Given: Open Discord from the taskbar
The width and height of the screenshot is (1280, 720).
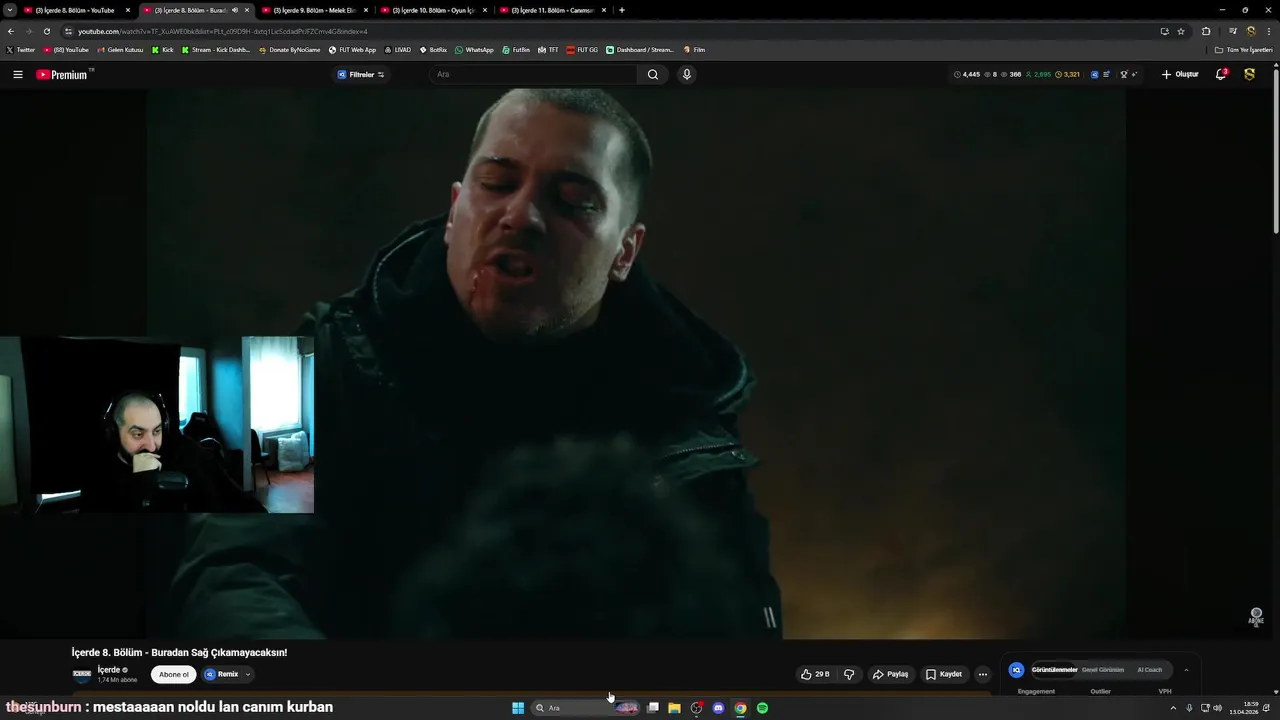Looking at the screenshot, I should click(718, 708).
